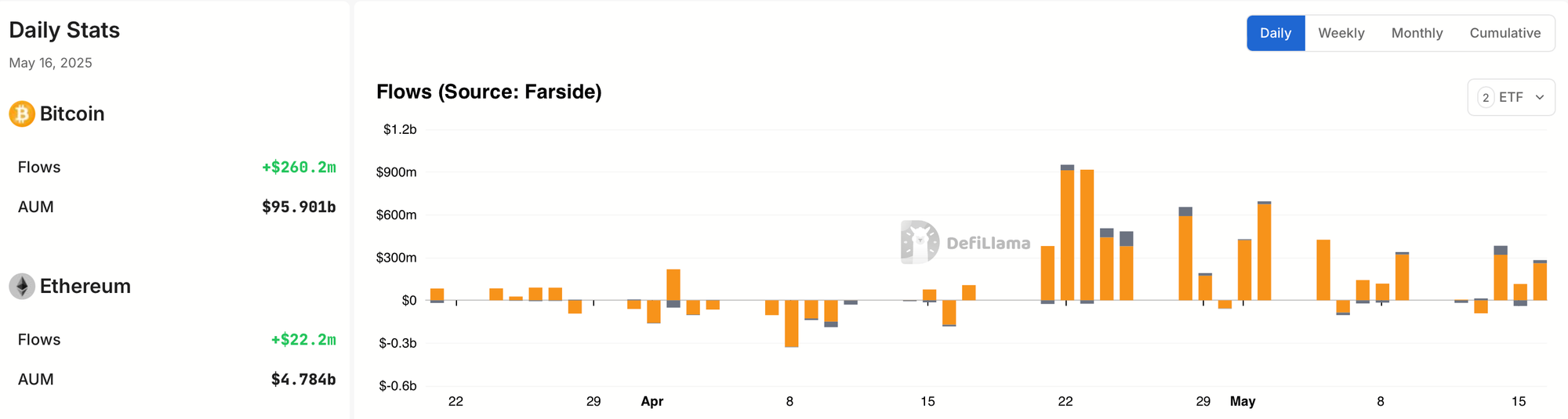Click the Ethereum flows value +$22.2m

pos(303,339)
